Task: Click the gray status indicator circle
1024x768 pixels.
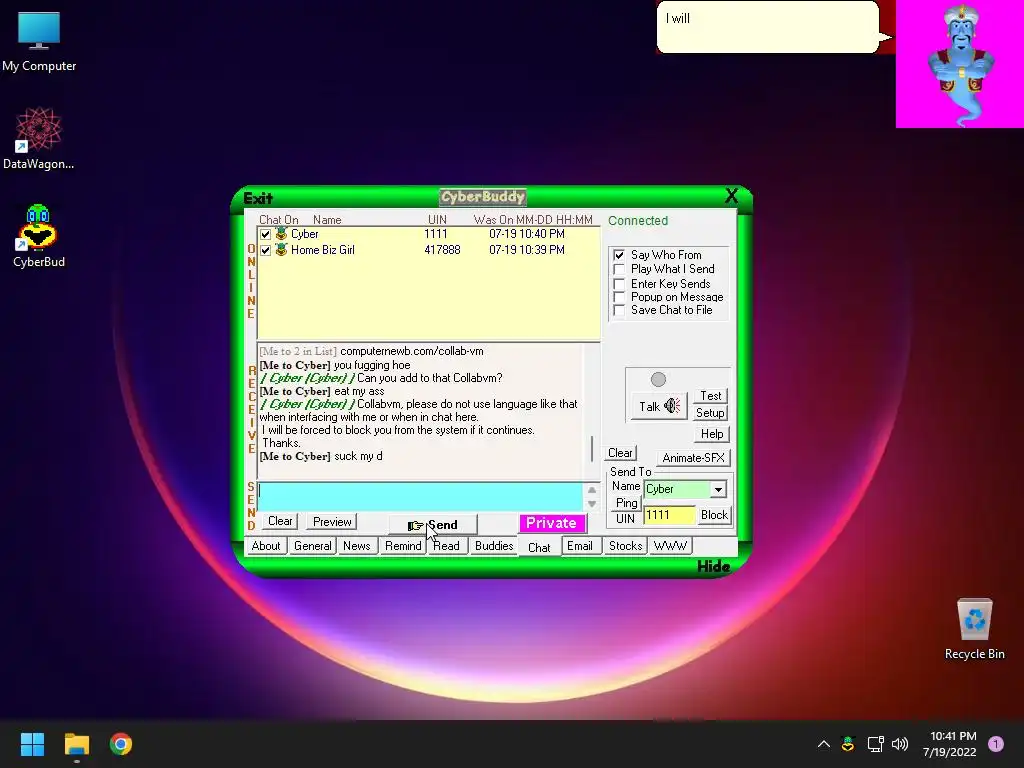Action: (x=658, y=379)
